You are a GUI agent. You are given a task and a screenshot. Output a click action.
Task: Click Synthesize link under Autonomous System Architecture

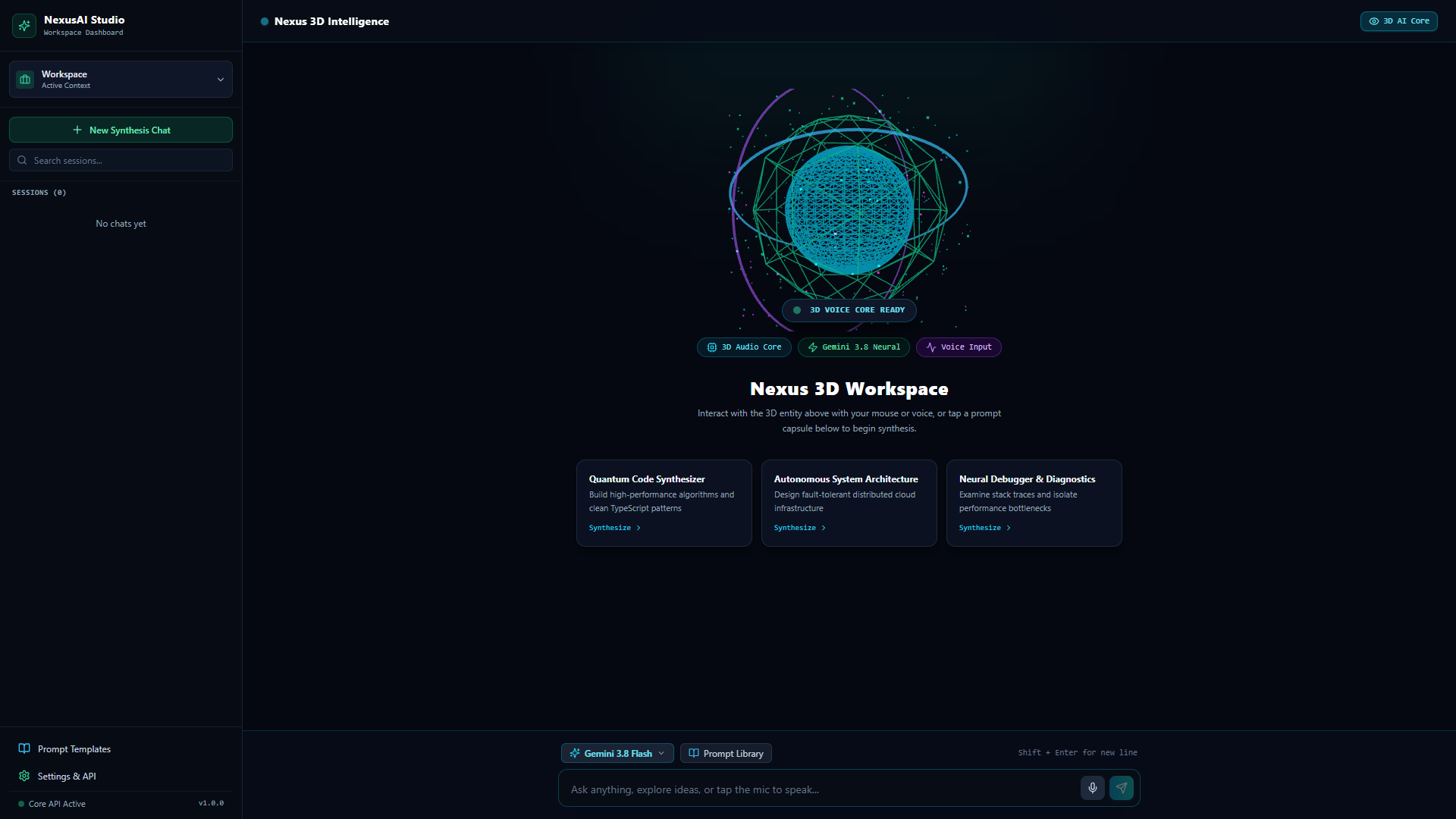pos(800,528)
